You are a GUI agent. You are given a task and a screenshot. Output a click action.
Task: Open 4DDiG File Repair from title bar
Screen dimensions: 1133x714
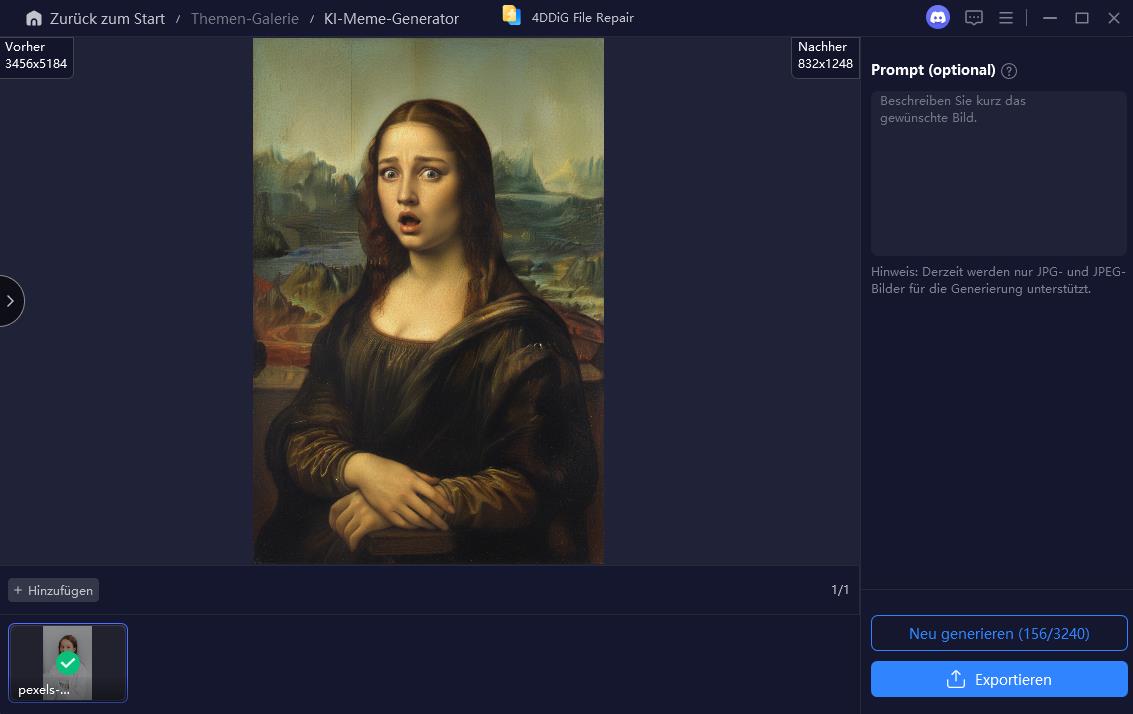click(582, 17)
